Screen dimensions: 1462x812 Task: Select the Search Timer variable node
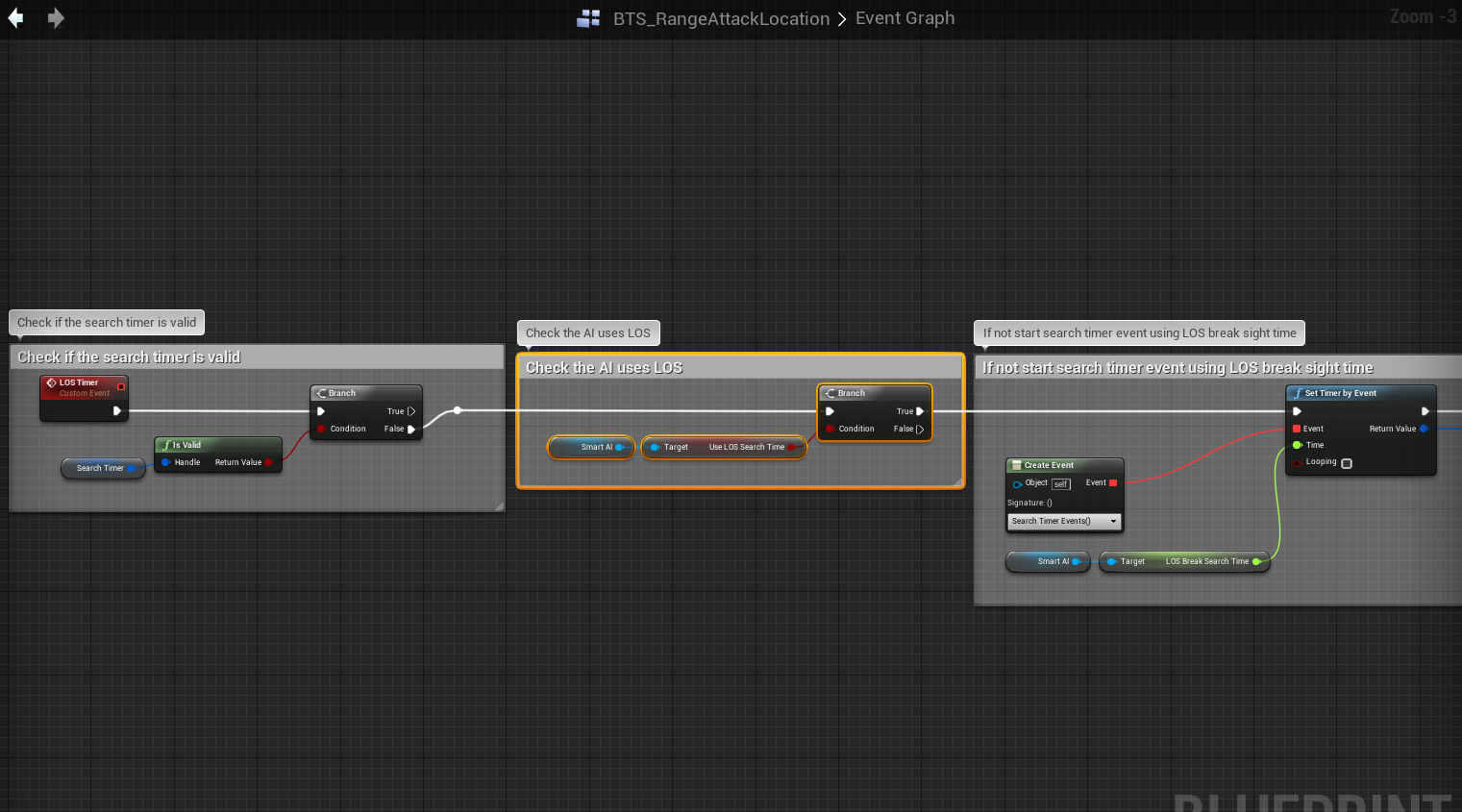(100, 468)
